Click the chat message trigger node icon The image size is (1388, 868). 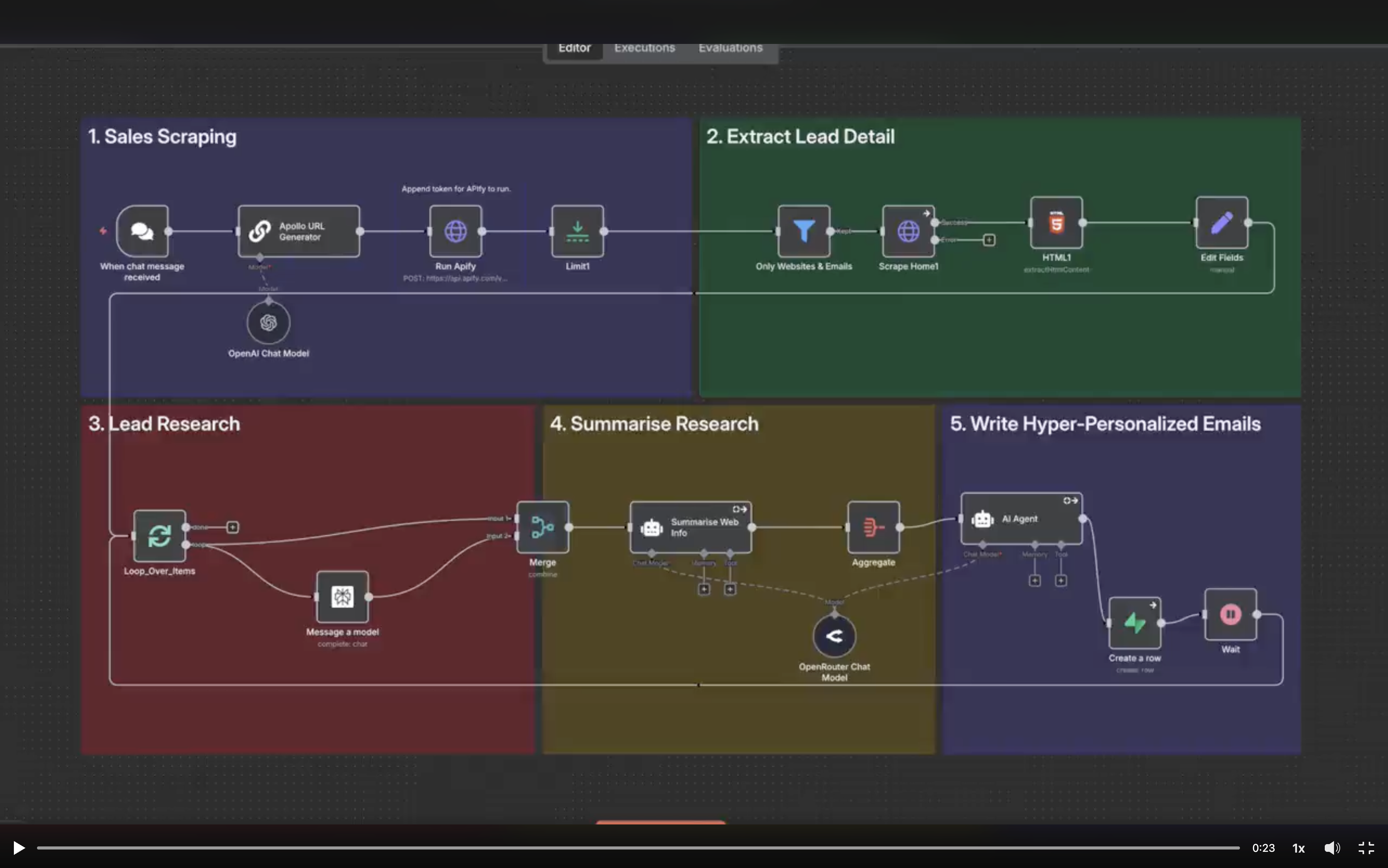(x=142, y=231)
